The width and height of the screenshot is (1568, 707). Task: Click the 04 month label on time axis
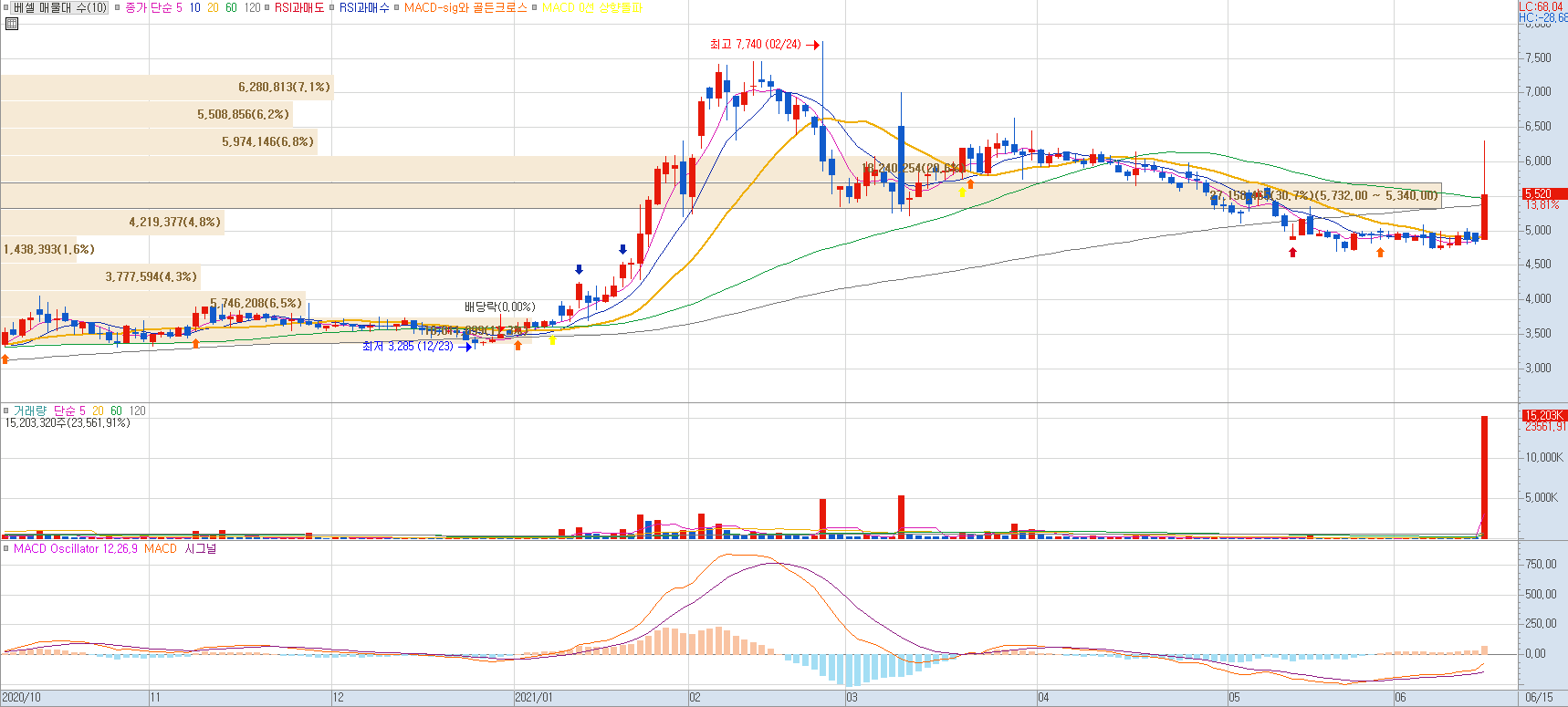(1043, 698)
